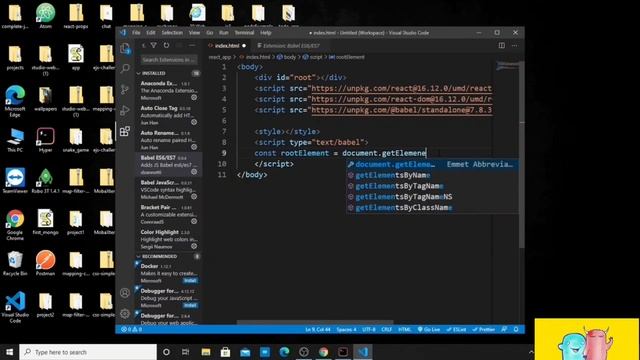The image size is (640, 360).
Task: Open File Explorer from the taskbar
Action: [206, 352]
